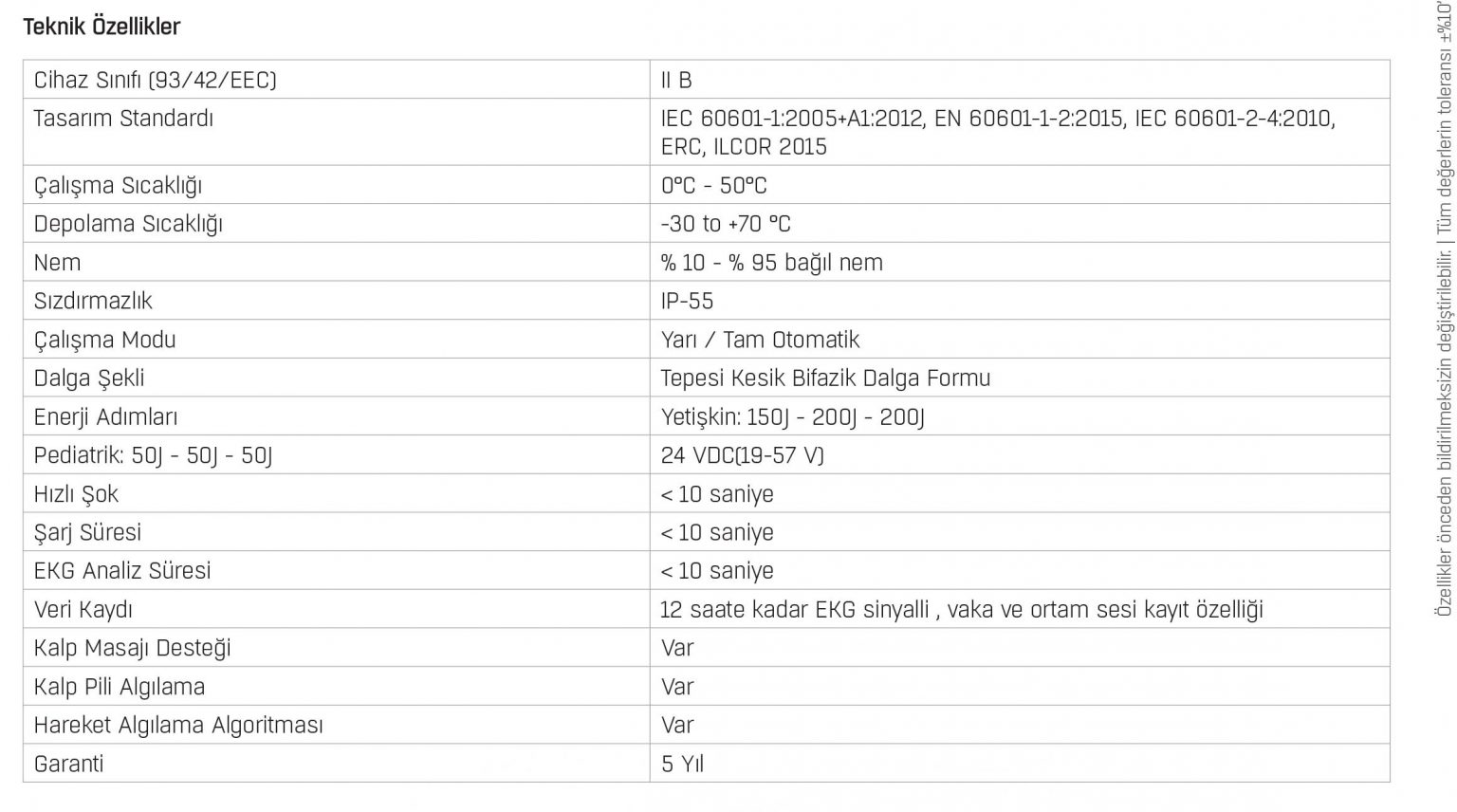The width and height of the screenshot is (1457, 812).
Task: Click the 0°C - 50°C value
Action: coord(714,186)
